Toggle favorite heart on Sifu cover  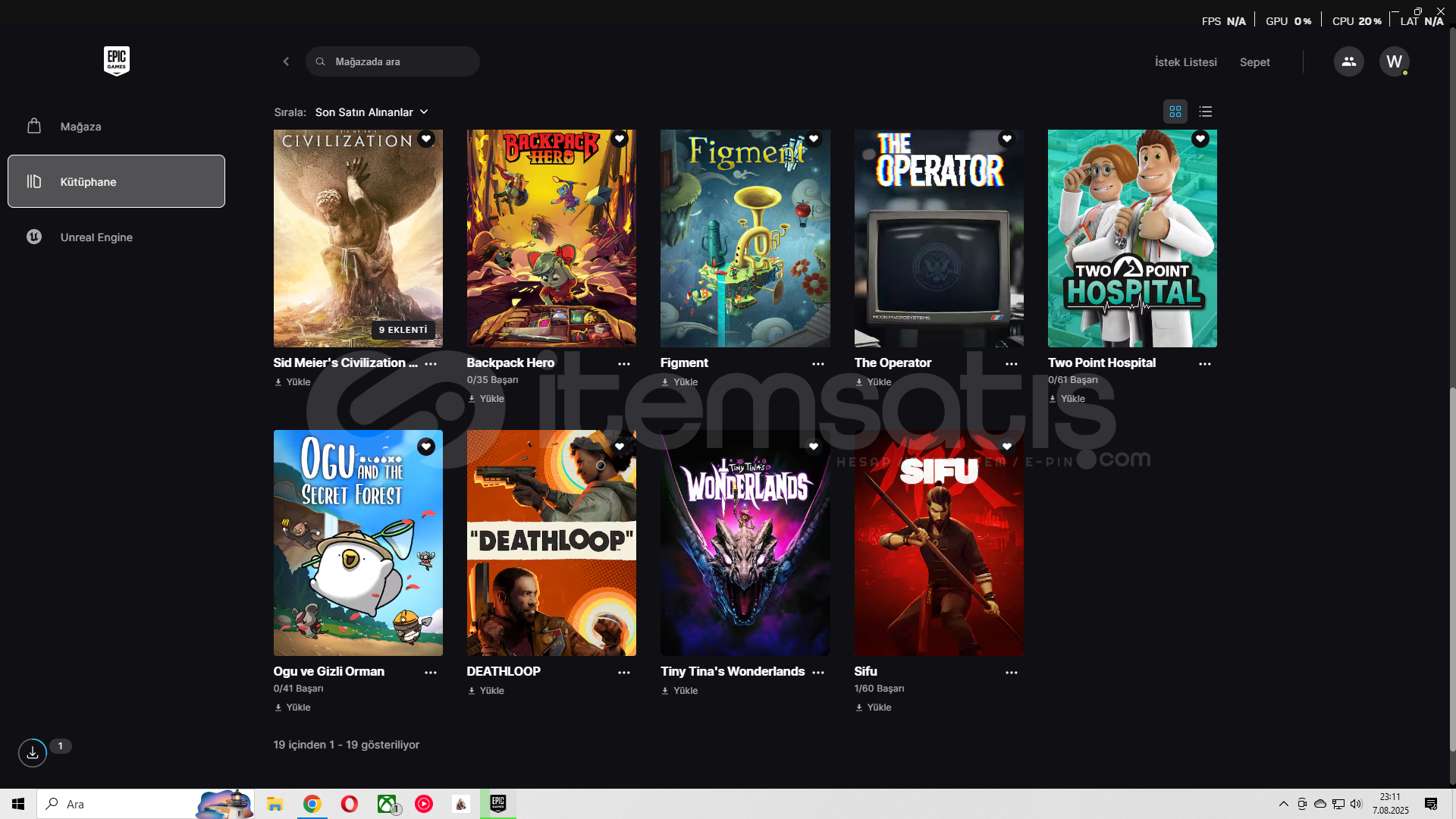click(x=1007, y=447)
